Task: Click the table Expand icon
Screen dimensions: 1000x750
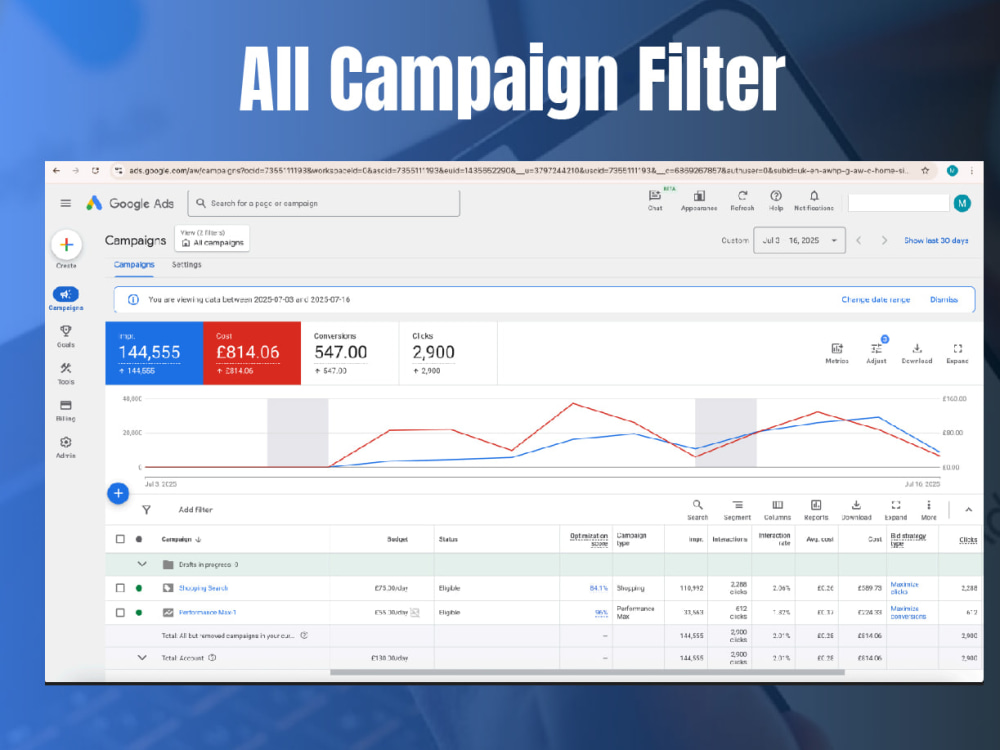Action: tap(895, 510)
